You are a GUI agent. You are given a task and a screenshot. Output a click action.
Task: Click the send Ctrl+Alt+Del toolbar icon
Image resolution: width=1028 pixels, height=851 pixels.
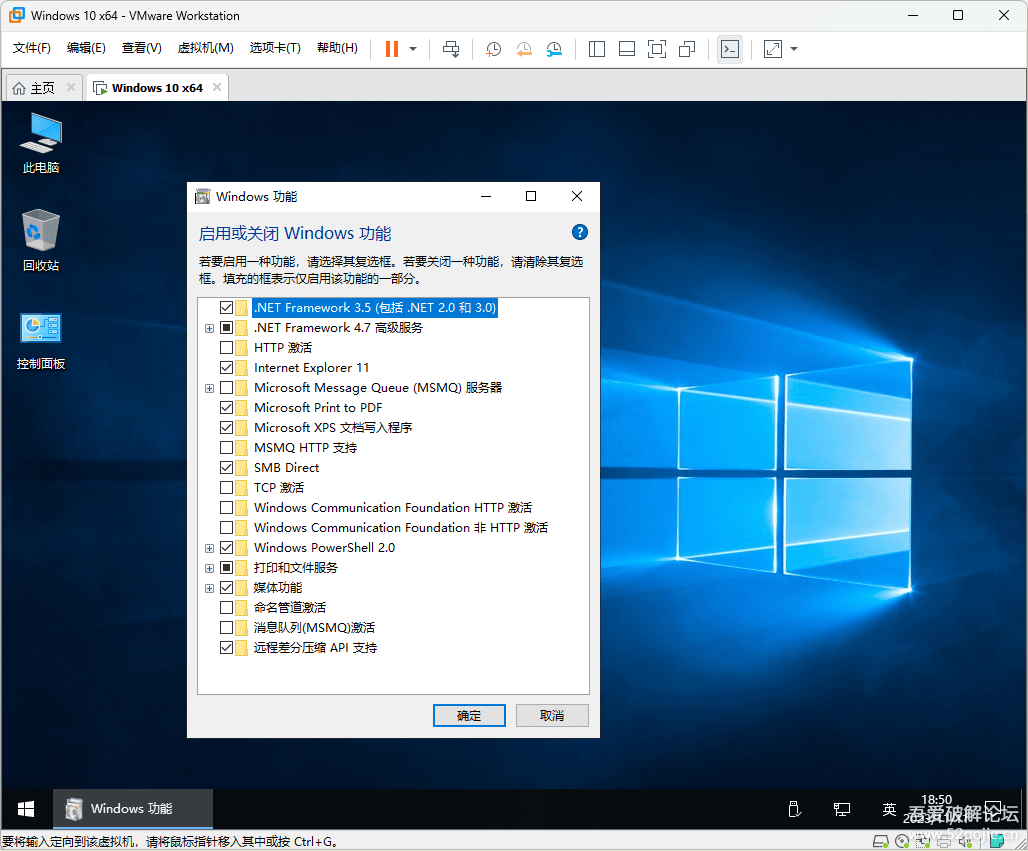coord(451,49)
